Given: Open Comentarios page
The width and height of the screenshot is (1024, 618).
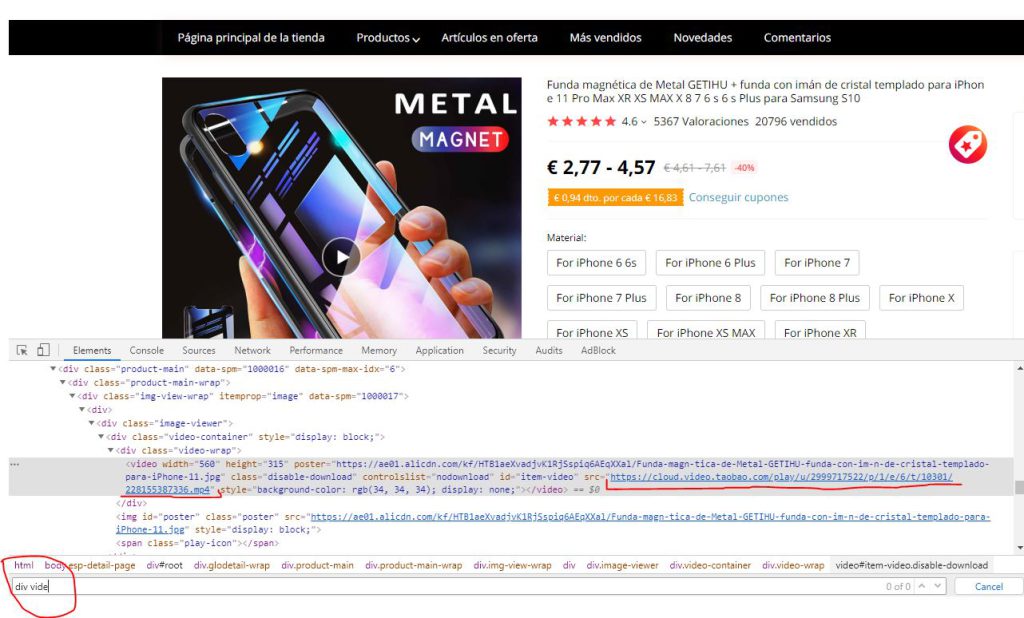Looking at the screenshot, I should click(x=797, y=38).
